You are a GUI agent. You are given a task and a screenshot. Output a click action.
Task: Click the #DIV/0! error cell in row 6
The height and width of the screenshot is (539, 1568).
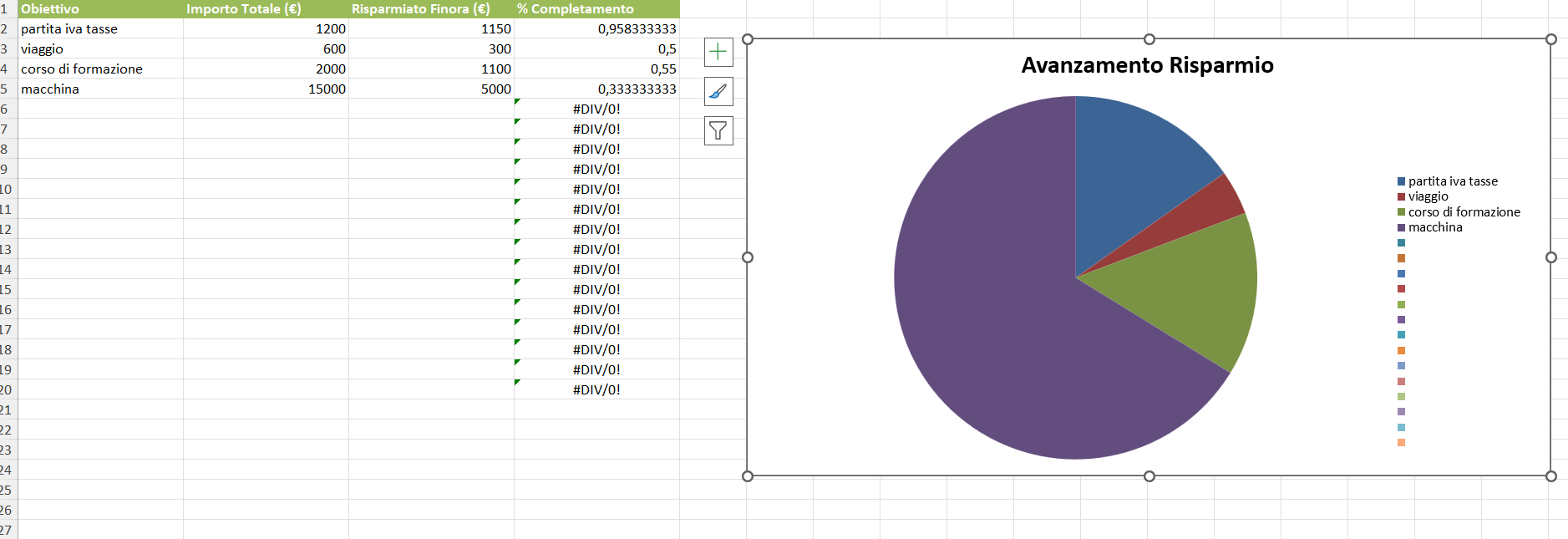tap(596, 109)
